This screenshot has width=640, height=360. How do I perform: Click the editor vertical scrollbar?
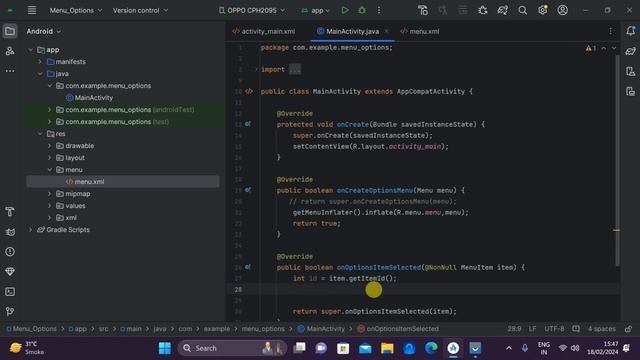coord(617,160)
